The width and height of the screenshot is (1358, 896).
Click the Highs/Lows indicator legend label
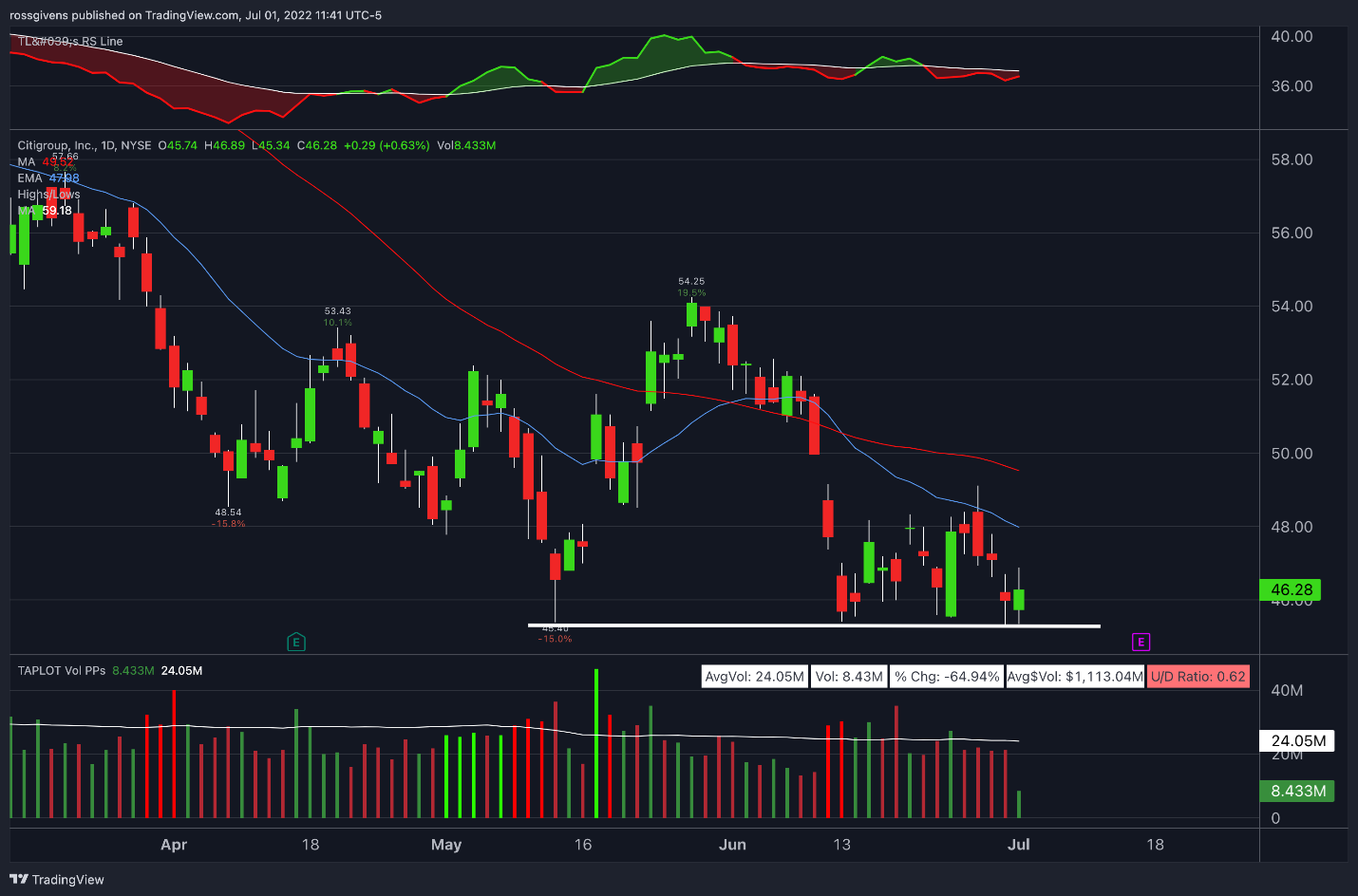point(48,195)
